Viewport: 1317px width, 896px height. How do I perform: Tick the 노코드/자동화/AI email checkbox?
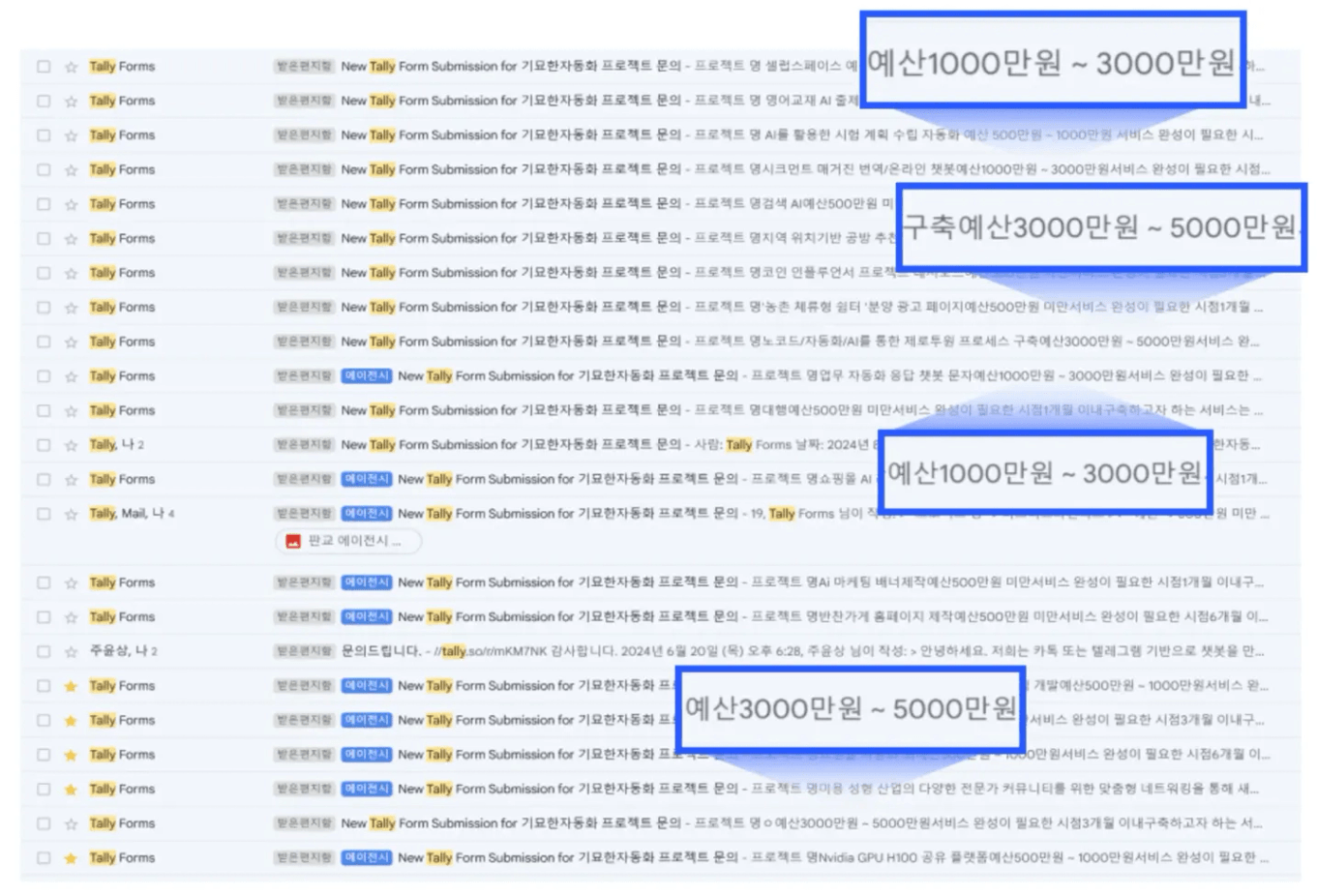(x=44, y=342)
